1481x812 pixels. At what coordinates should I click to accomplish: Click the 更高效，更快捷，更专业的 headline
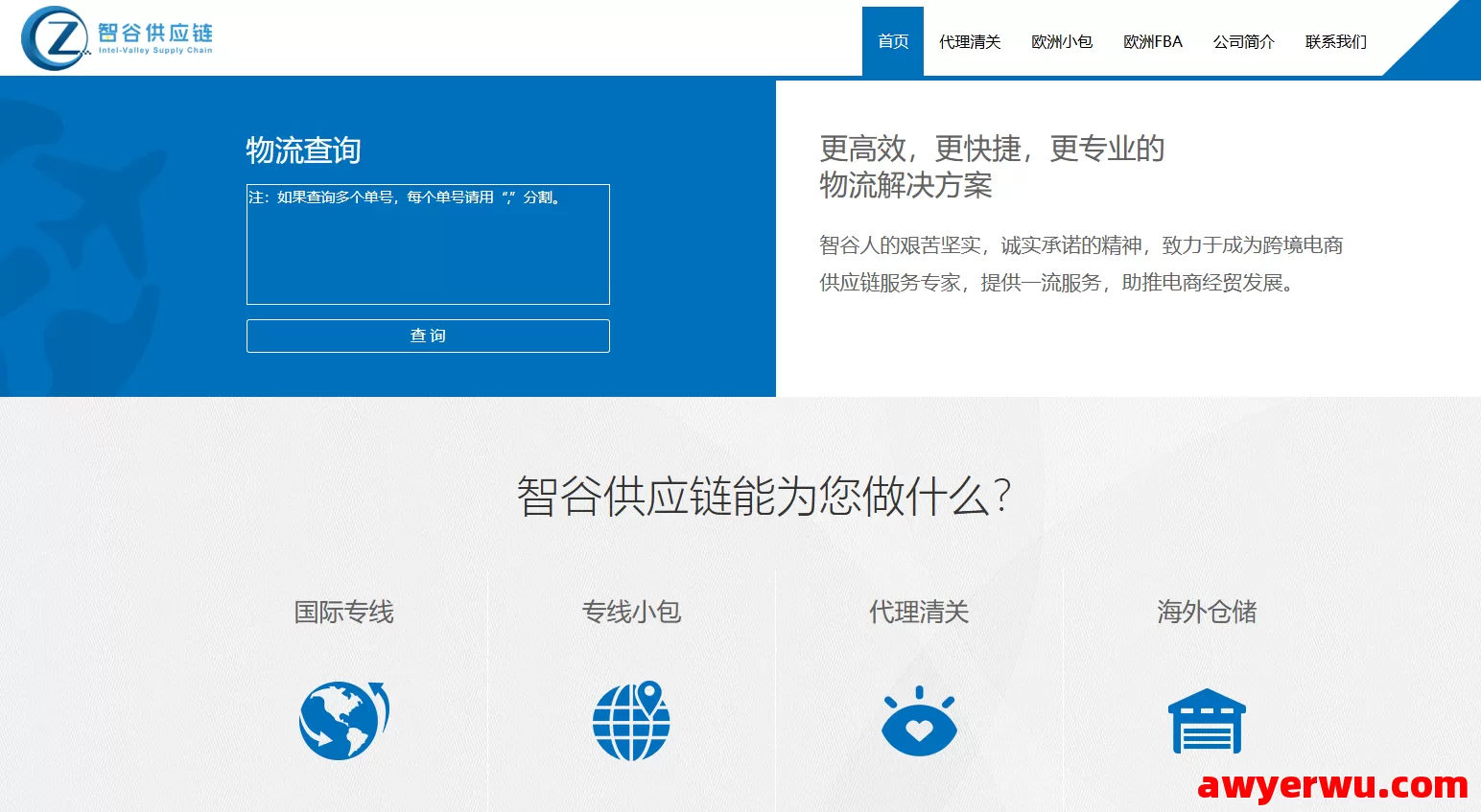tap(992, 149)
